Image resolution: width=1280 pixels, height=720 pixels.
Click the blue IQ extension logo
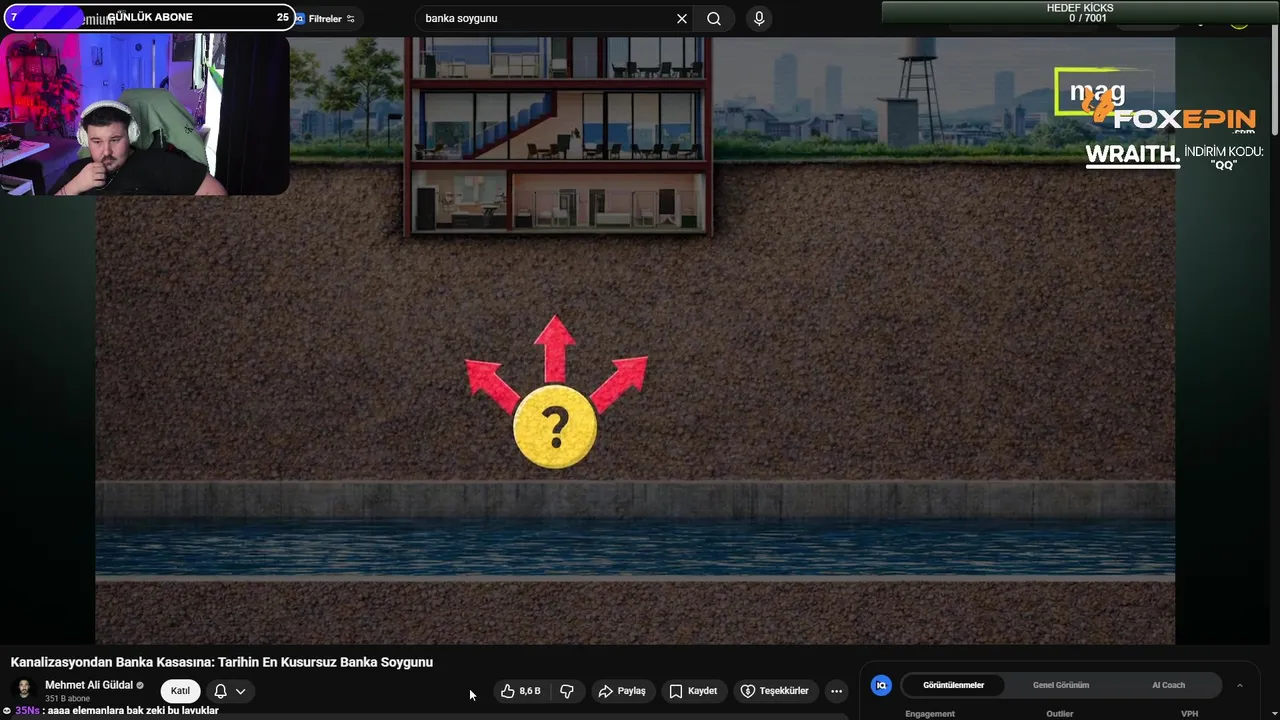pos(881,685)
